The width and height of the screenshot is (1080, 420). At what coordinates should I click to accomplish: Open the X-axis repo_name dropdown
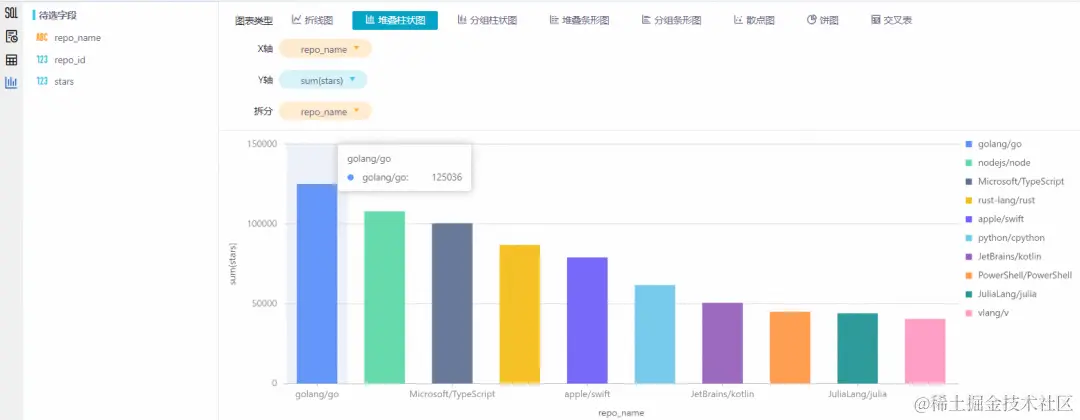(x=325, y=49)
